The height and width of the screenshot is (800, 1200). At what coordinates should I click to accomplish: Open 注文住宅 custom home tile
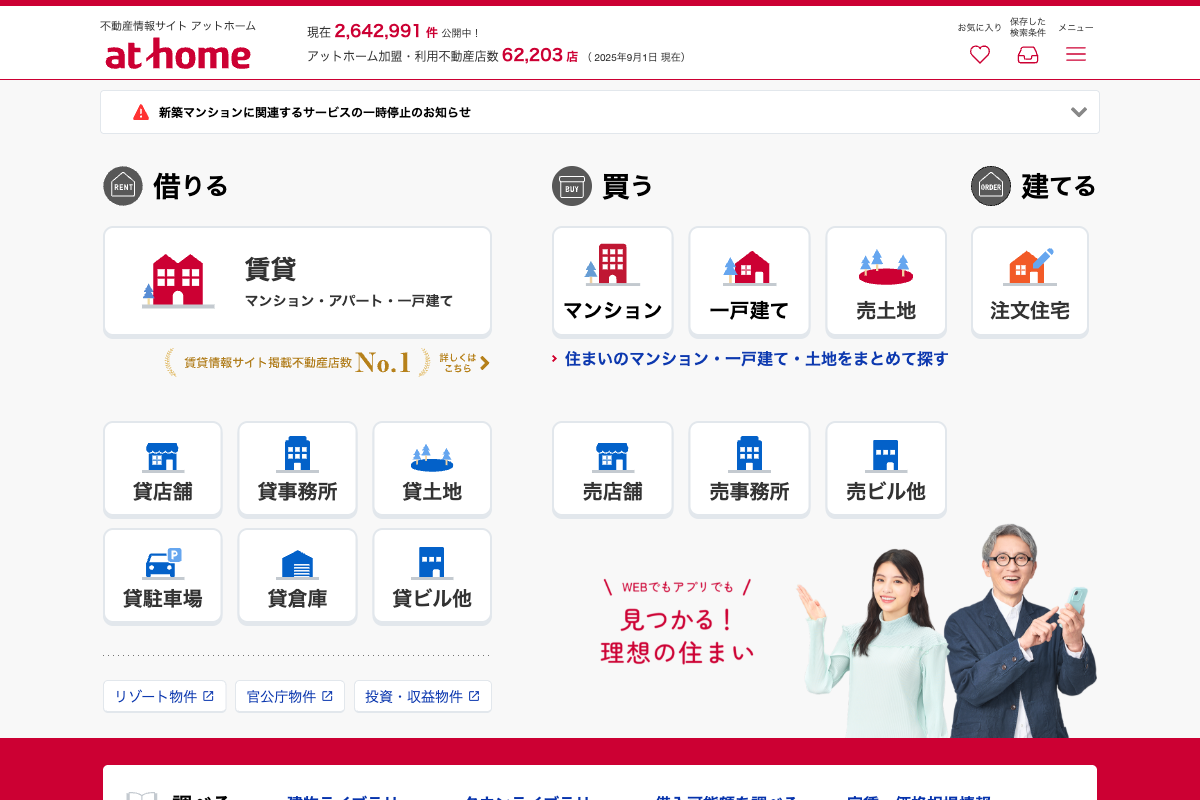1029,281
